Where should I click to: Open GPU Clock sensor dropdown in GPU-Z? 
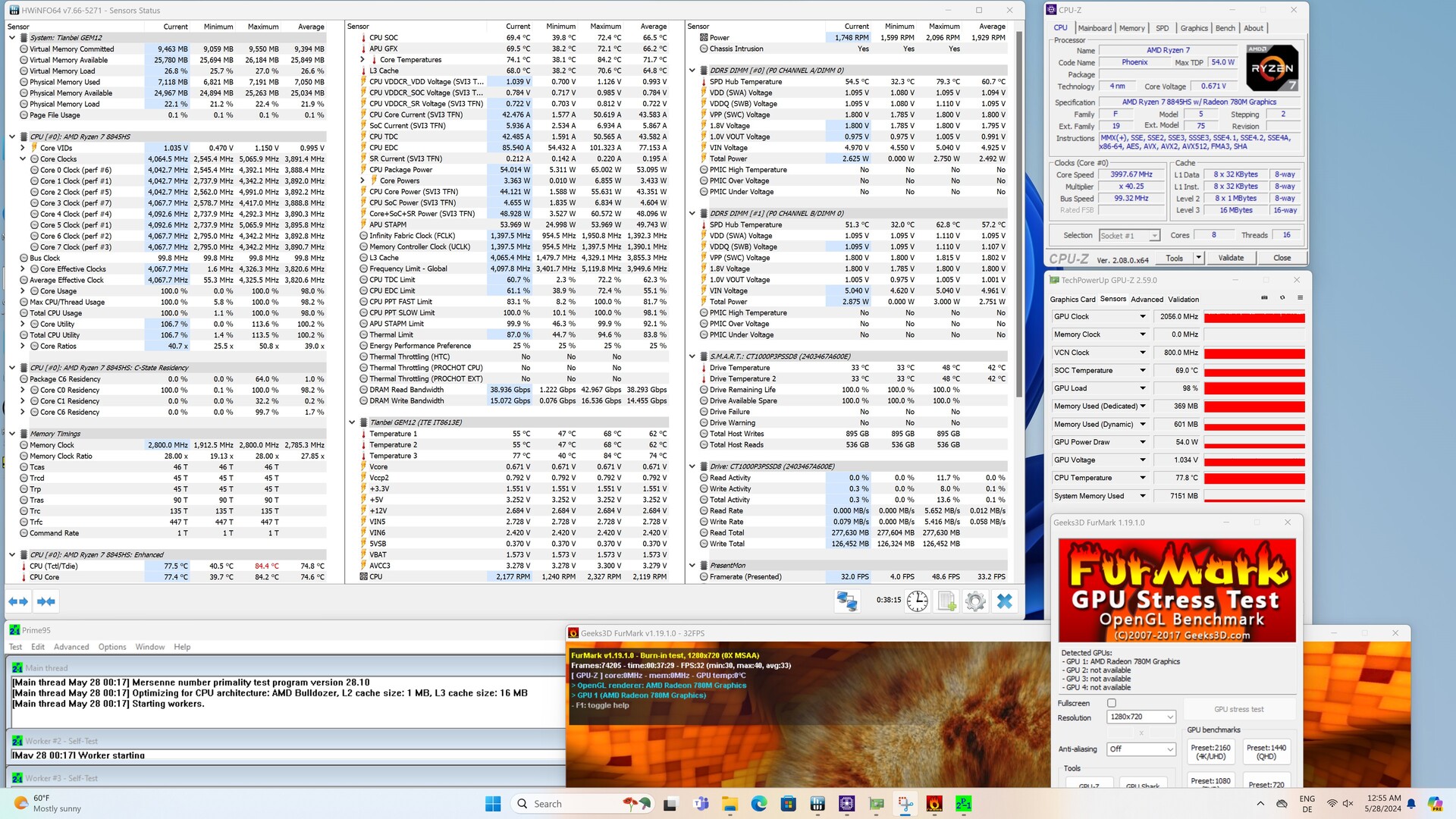(x=1142, y=317)
